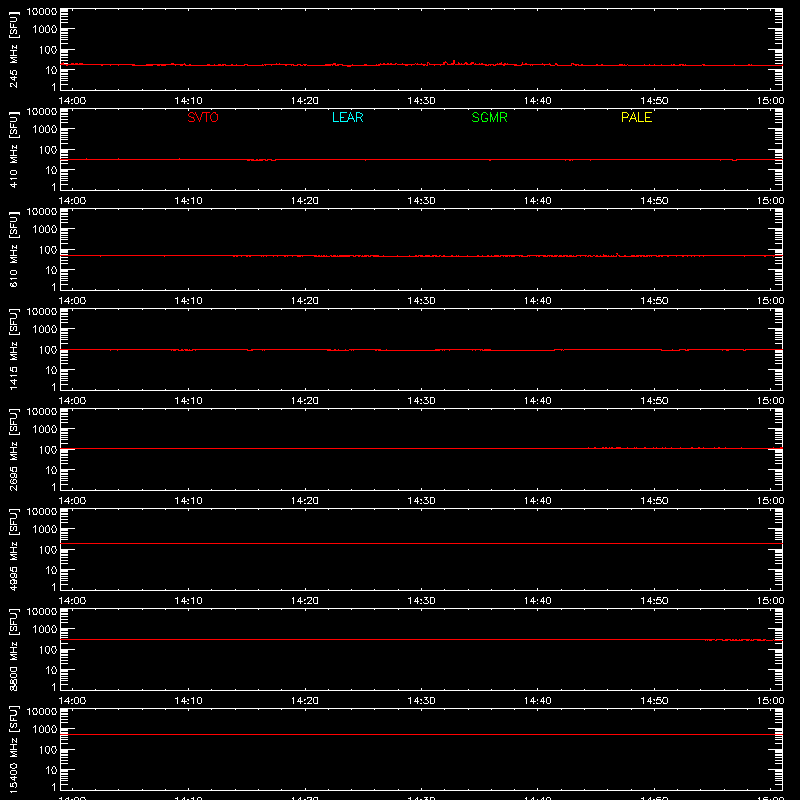Viewport: 800px width, 800px height.
Task: Click 14:10 under the 245 MHz plot
Action: click(188, 101)
